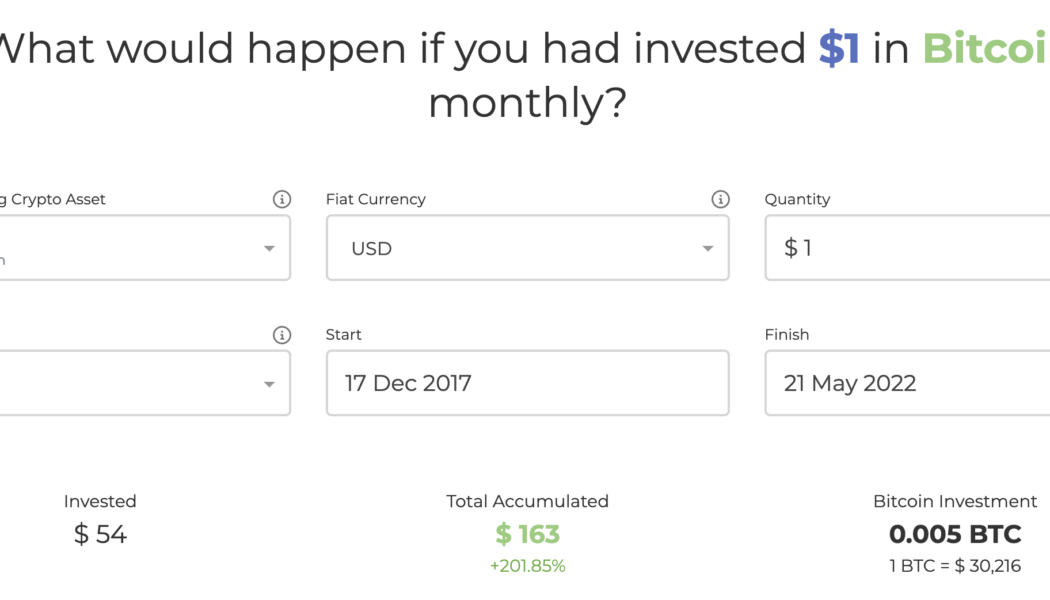Click the "0.005 BTC" investment result

click(955, 534)
